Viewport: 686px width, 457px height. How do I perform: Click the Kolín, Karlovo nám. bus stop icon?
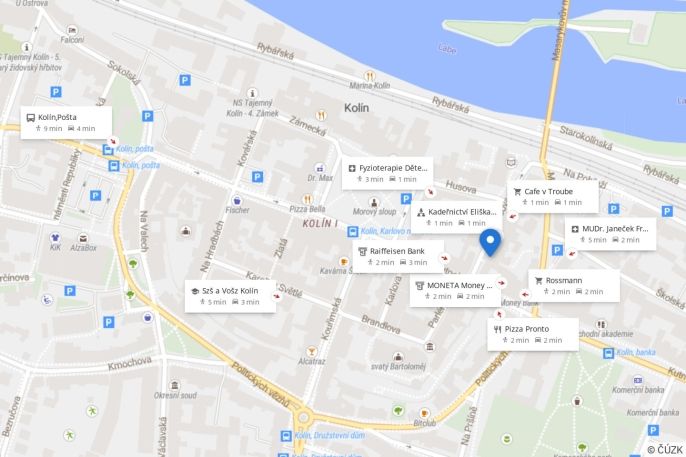coord(353,231)
